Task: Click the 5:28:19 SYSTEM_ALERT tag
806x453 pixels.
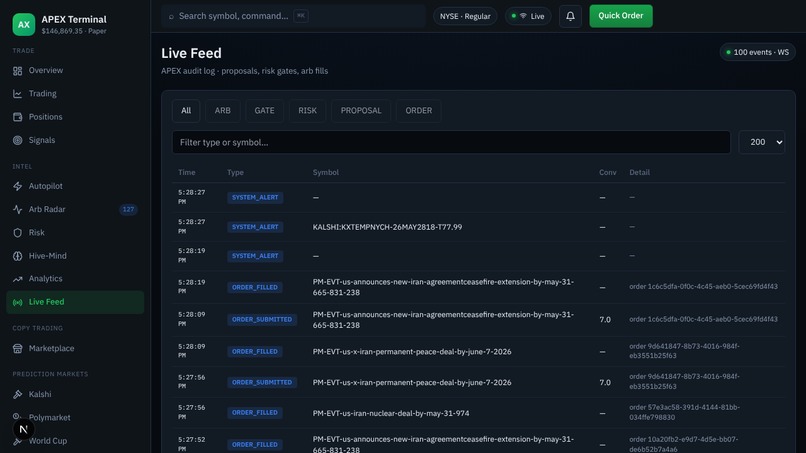Action: tap(255, 256)
